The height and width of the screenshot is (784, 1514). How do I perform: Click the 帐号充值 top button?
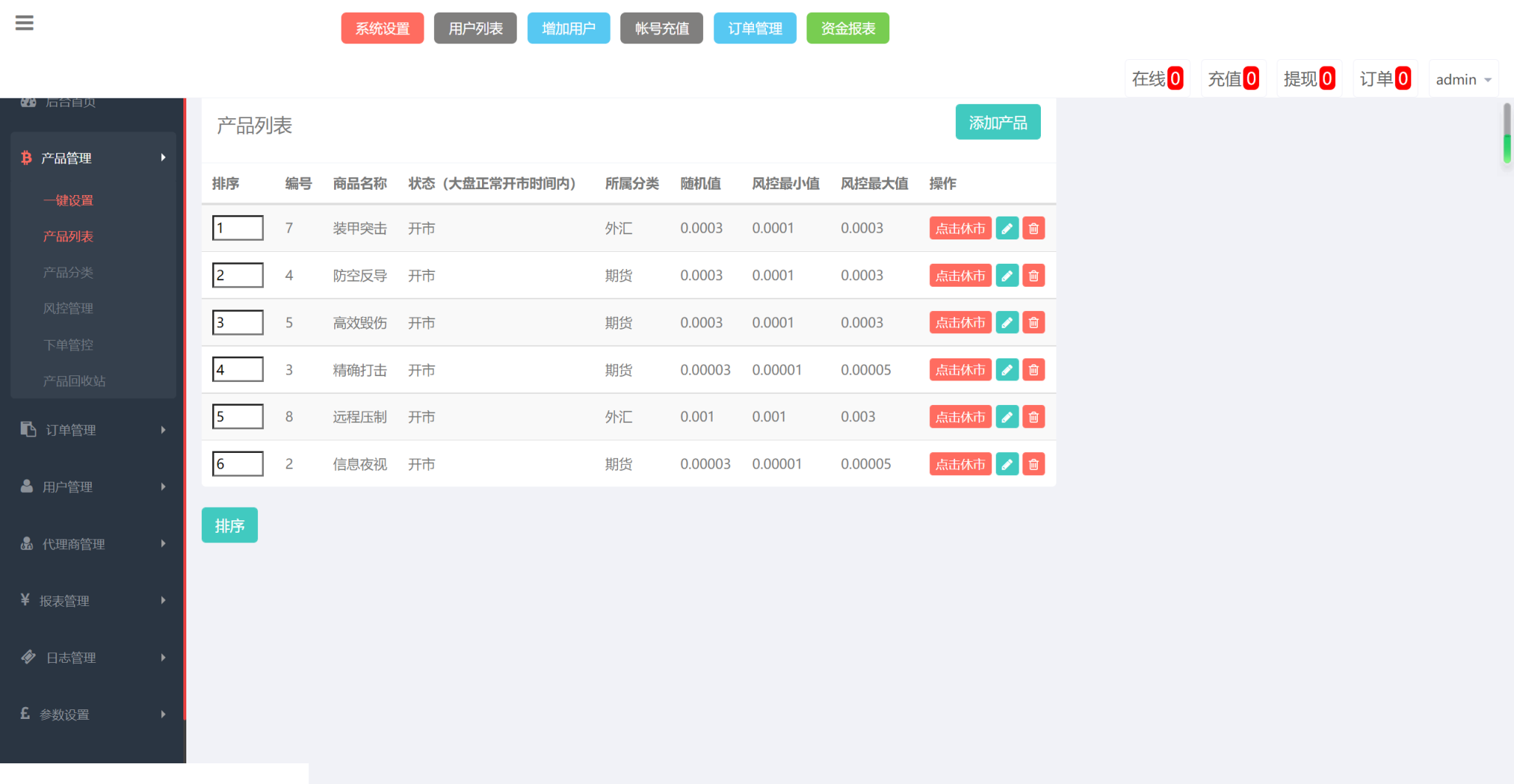click(662, 28)
